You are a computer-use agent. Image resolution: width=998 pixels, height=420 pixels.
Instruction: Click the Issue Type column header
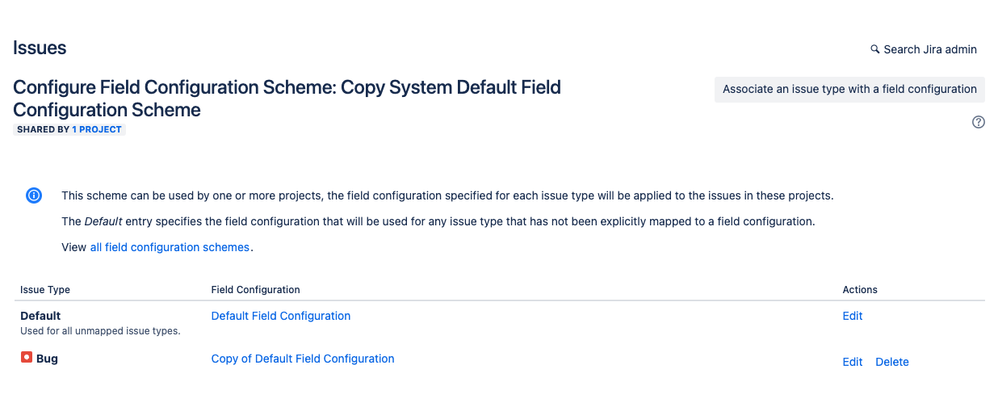point(45,290)
